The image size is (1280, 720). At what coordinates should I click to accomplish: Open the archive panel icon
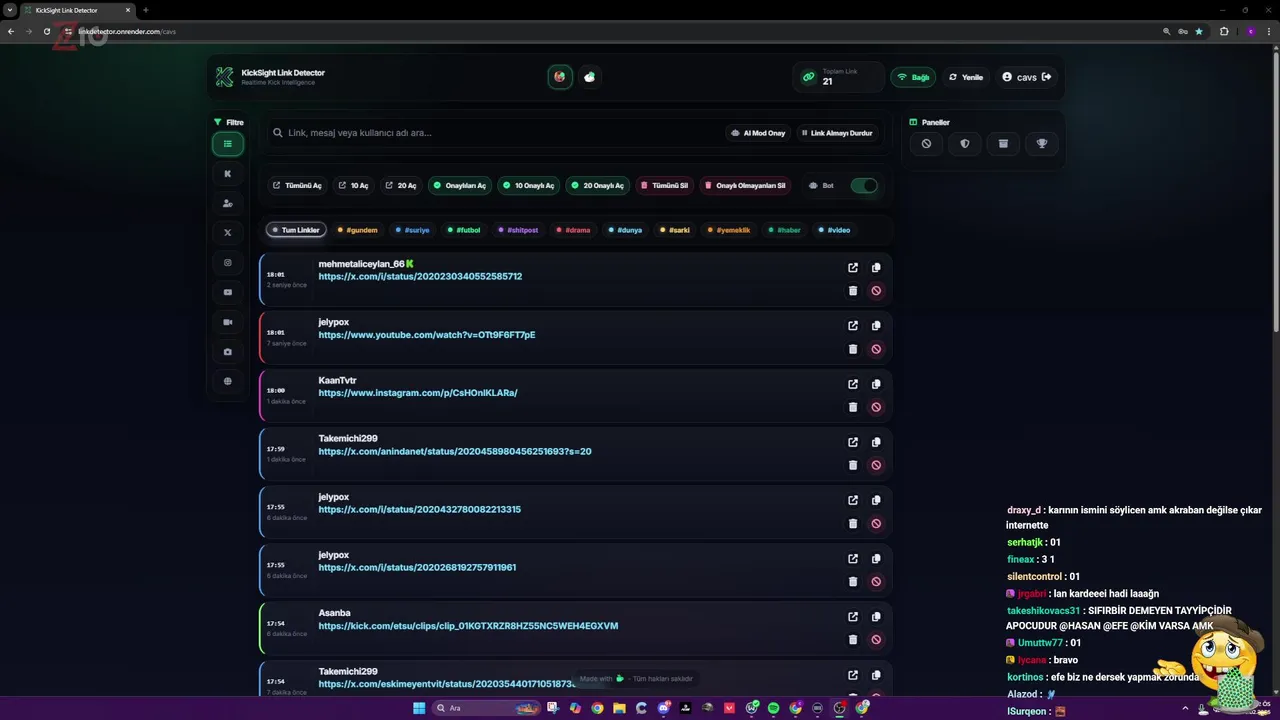click(x=1003, y=144)
